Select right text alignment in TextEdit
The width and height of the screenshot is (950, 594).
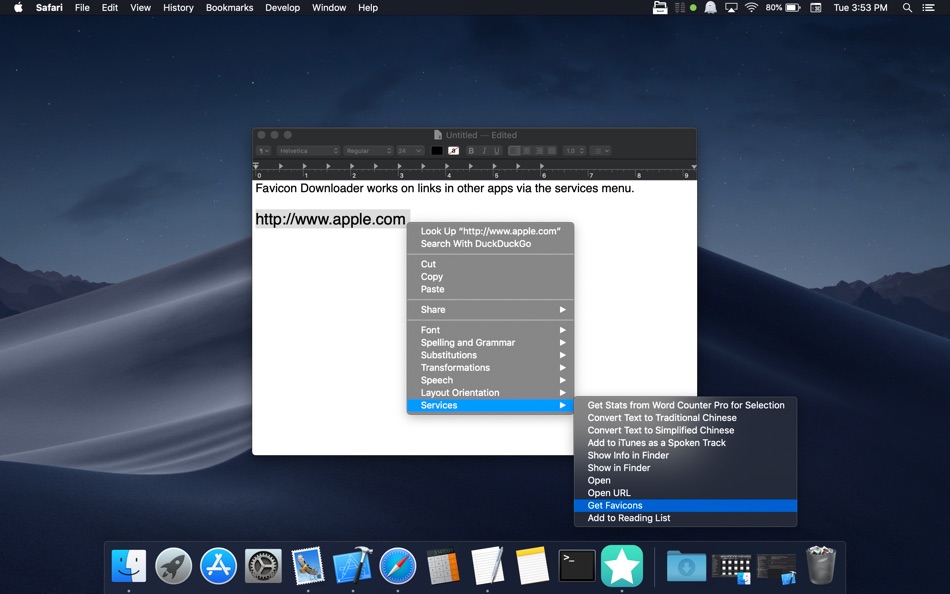[x=539, y=150]
